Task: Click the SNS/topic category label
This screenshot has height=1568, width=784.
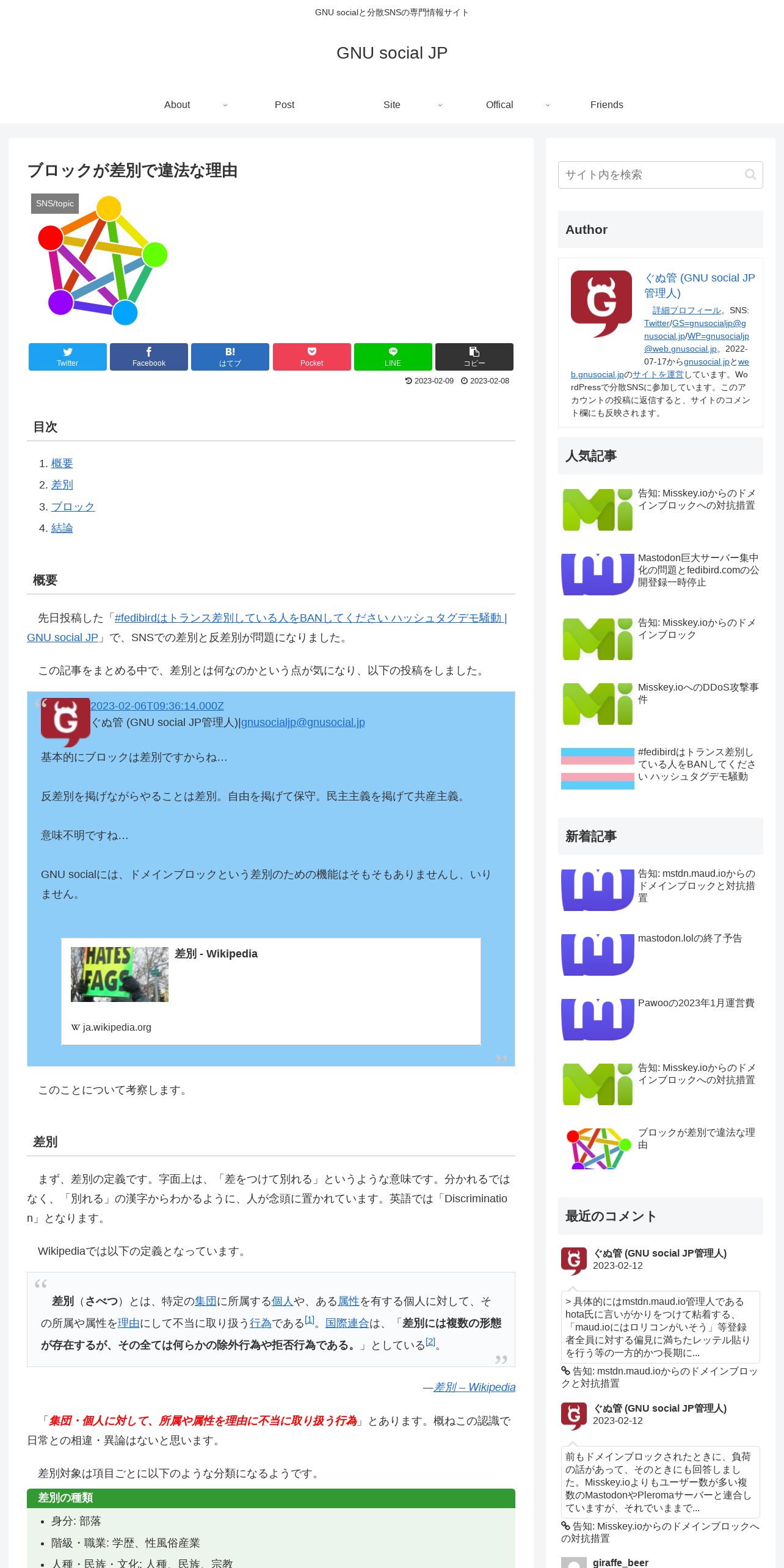Action: point(55,203)
